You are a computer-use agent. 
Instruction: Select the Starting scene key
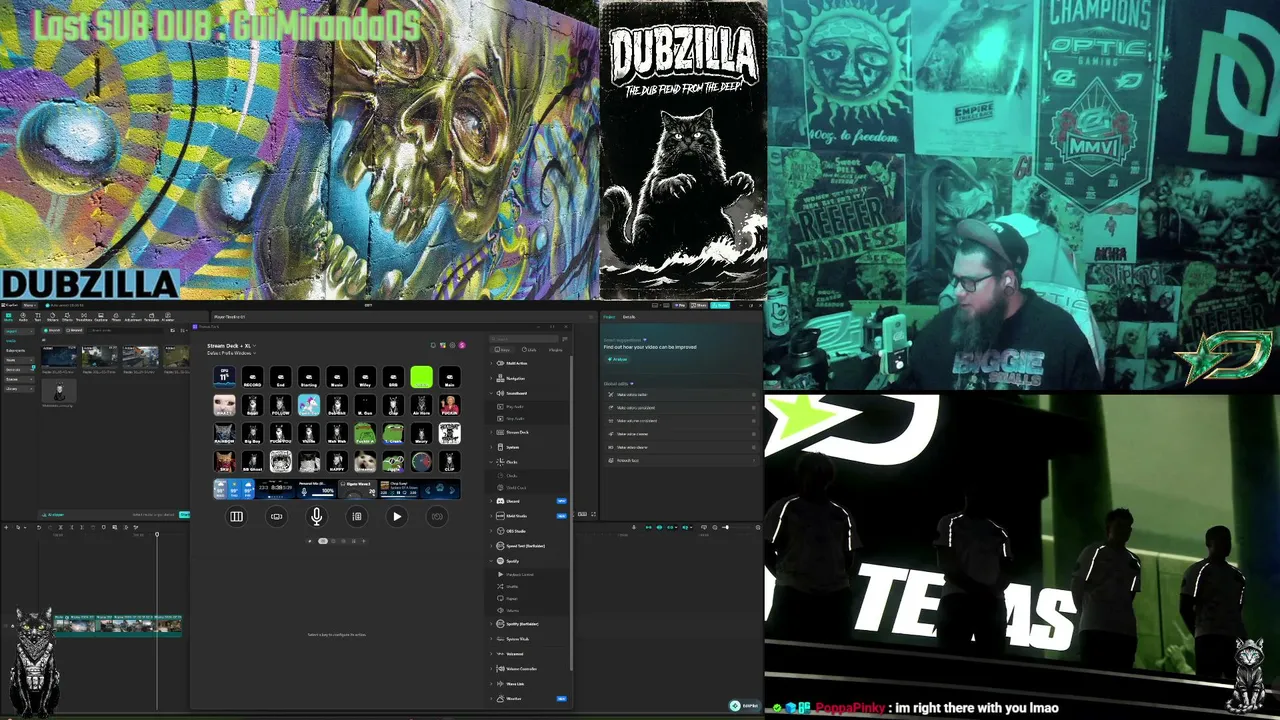[x=308, y=377]
